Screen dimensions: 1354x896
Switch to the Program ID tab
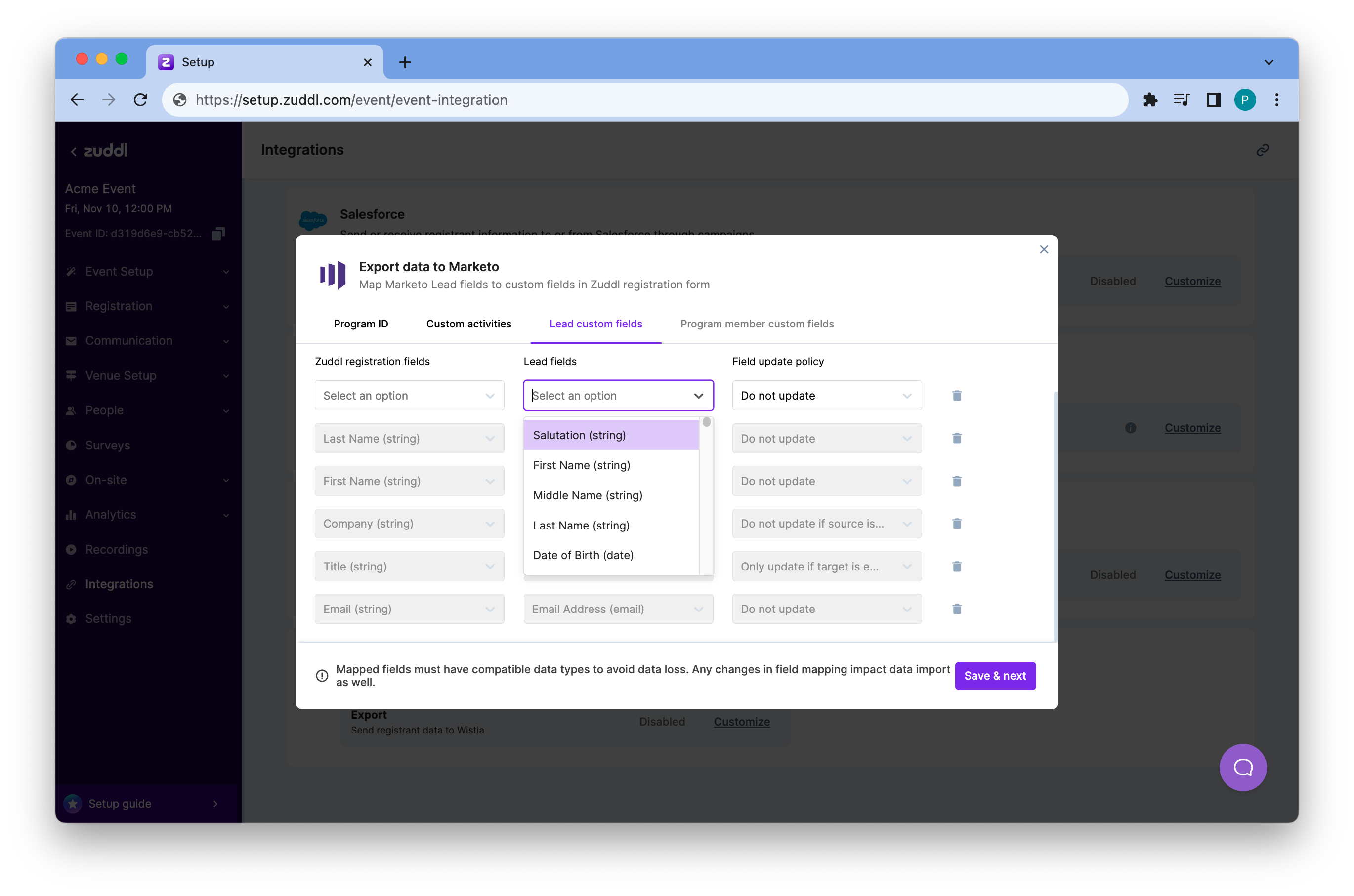(x=361, y=324)
